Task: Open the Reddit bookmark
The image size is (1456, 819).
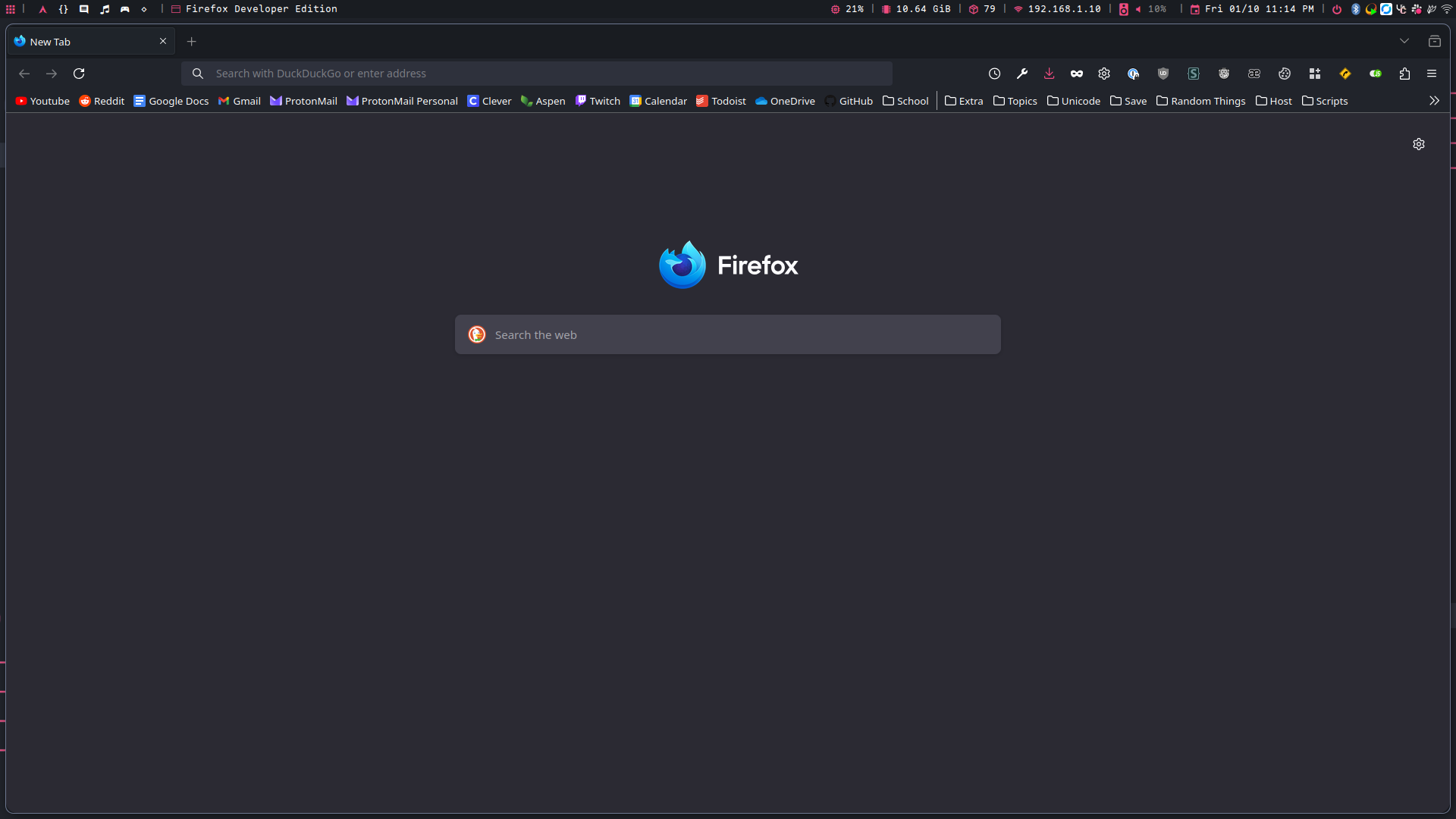Action: (102, 101)
